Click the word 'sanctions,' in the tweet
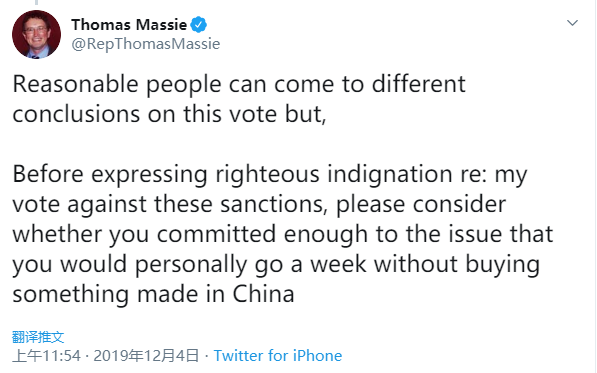The width and height of the screenshot is (597, 373). pyautogui.click(x=274, y=205)
